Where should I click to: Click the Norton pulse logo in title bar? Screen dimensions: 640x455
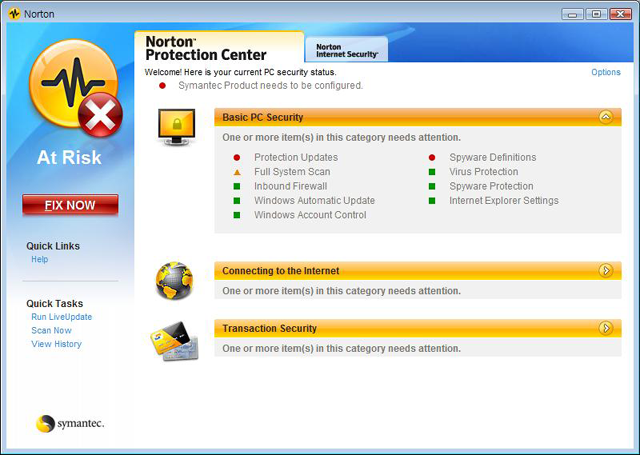[14, 14]
